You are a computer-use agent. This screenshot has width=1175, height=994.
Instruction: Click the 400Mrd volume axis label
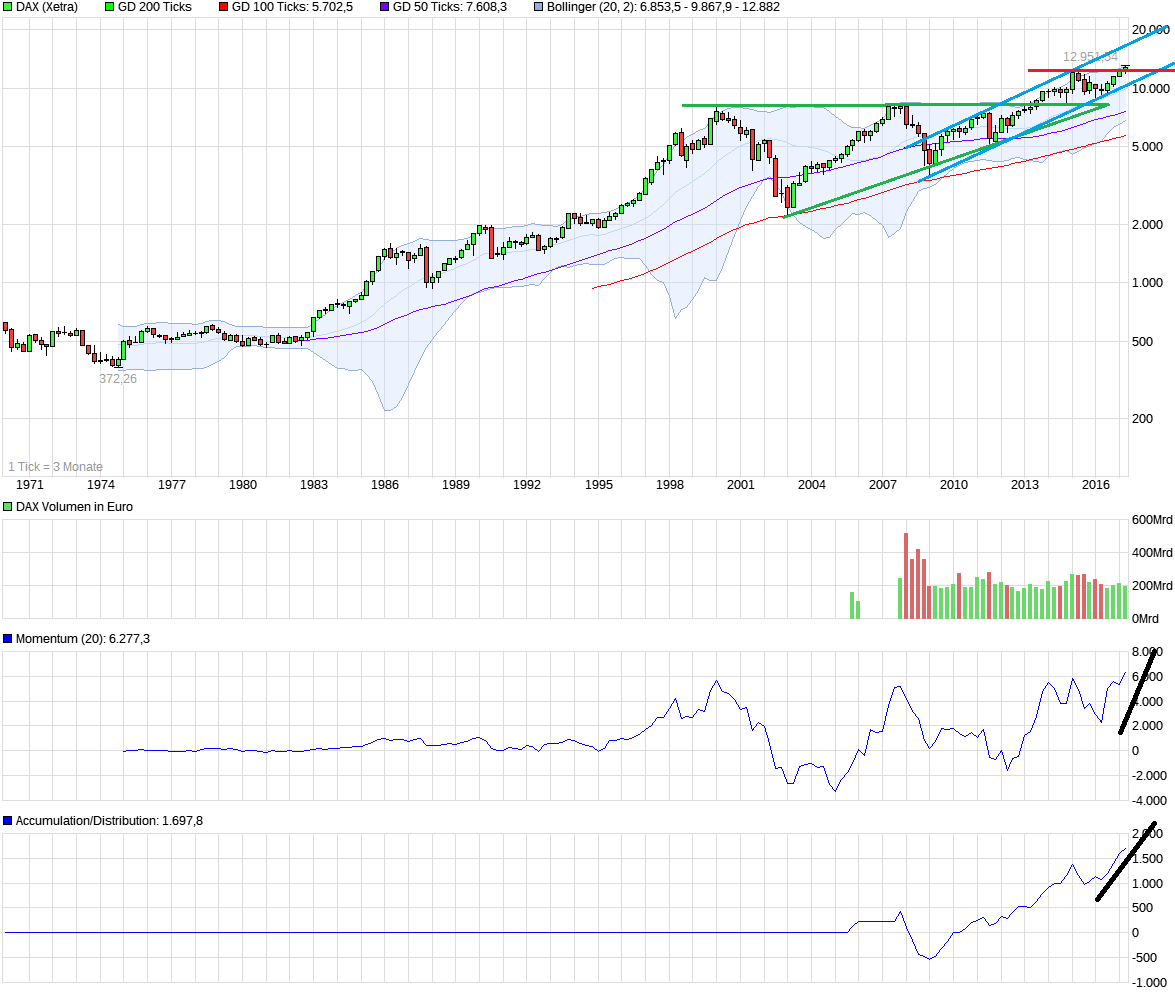click(1152, 552)
